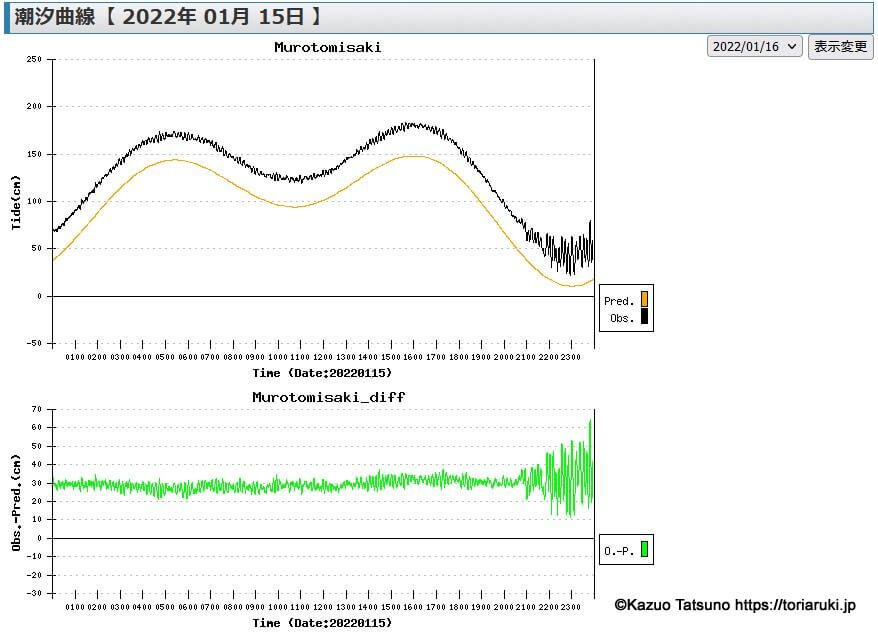Click the 0100 tick on the tide chart

click(75, 357)
